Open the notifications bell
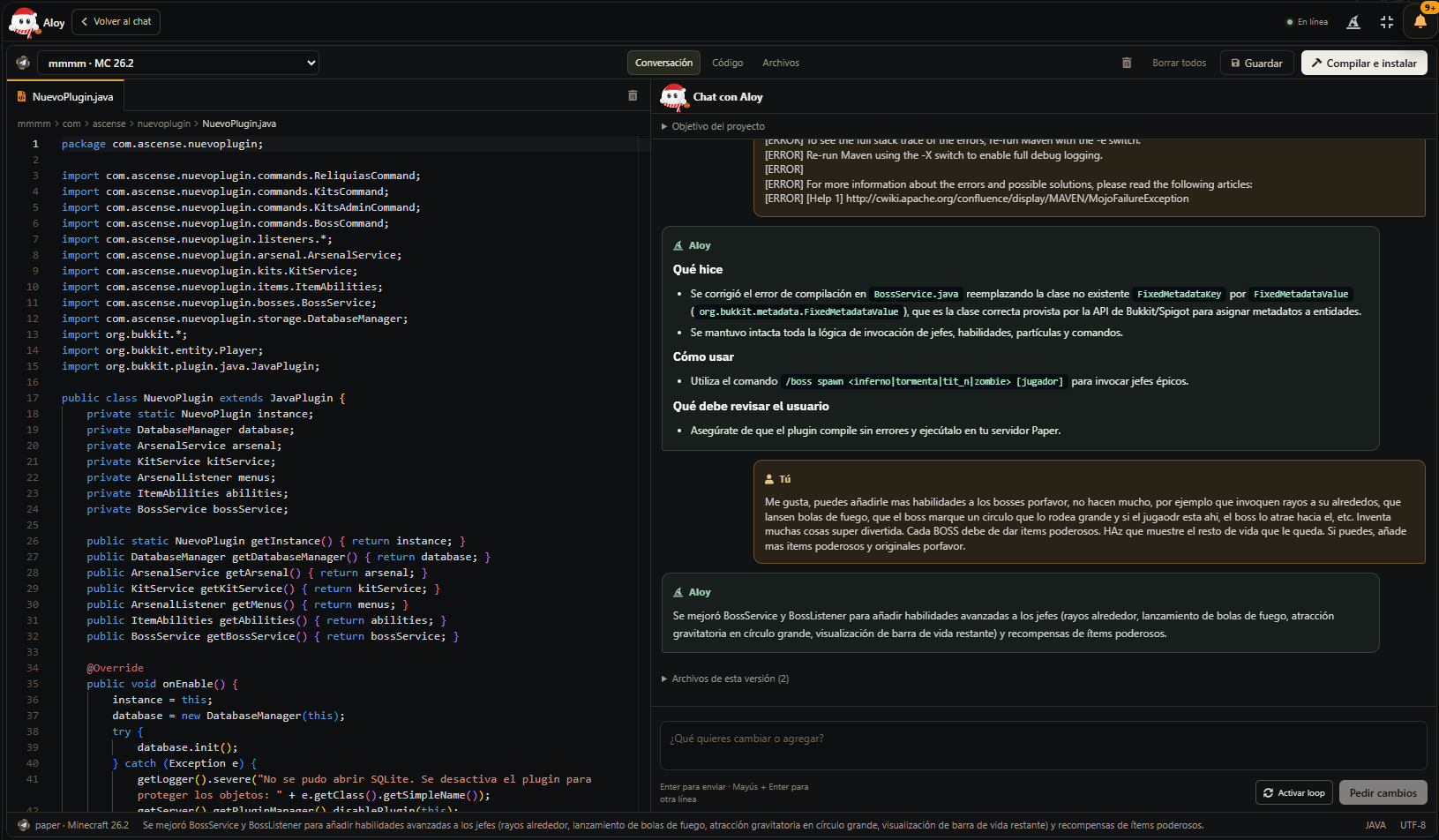The image size is (1439, 840). pyautogui.click(x=1420, y=22)
